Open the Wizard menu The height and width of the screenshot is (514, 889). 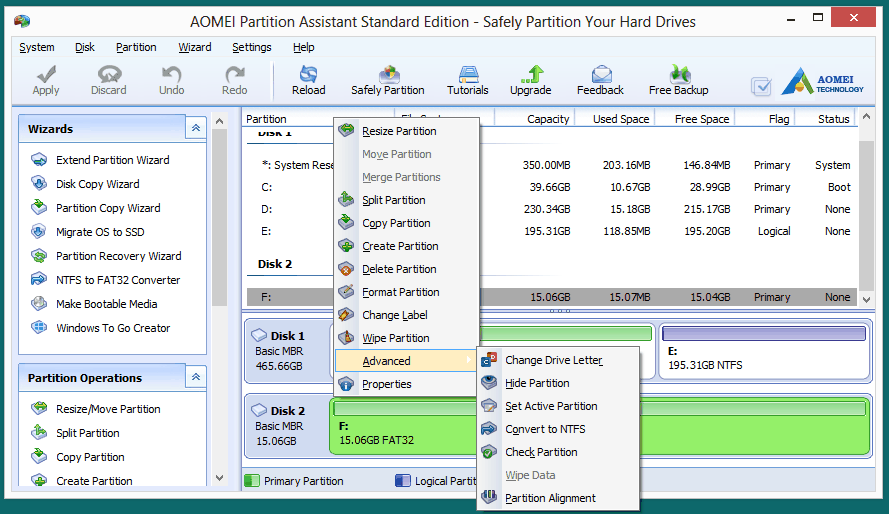(x=195, y=47)
